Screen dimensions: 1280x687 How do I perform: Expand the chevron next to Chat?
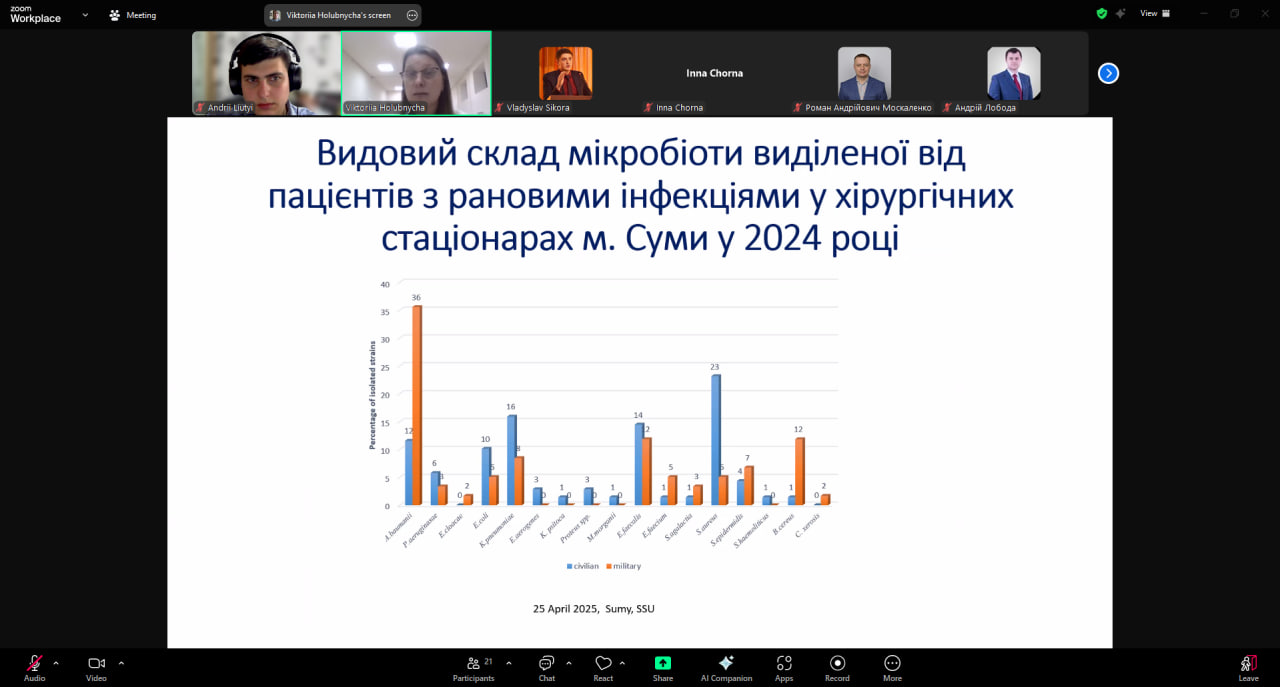click(569, 663)
